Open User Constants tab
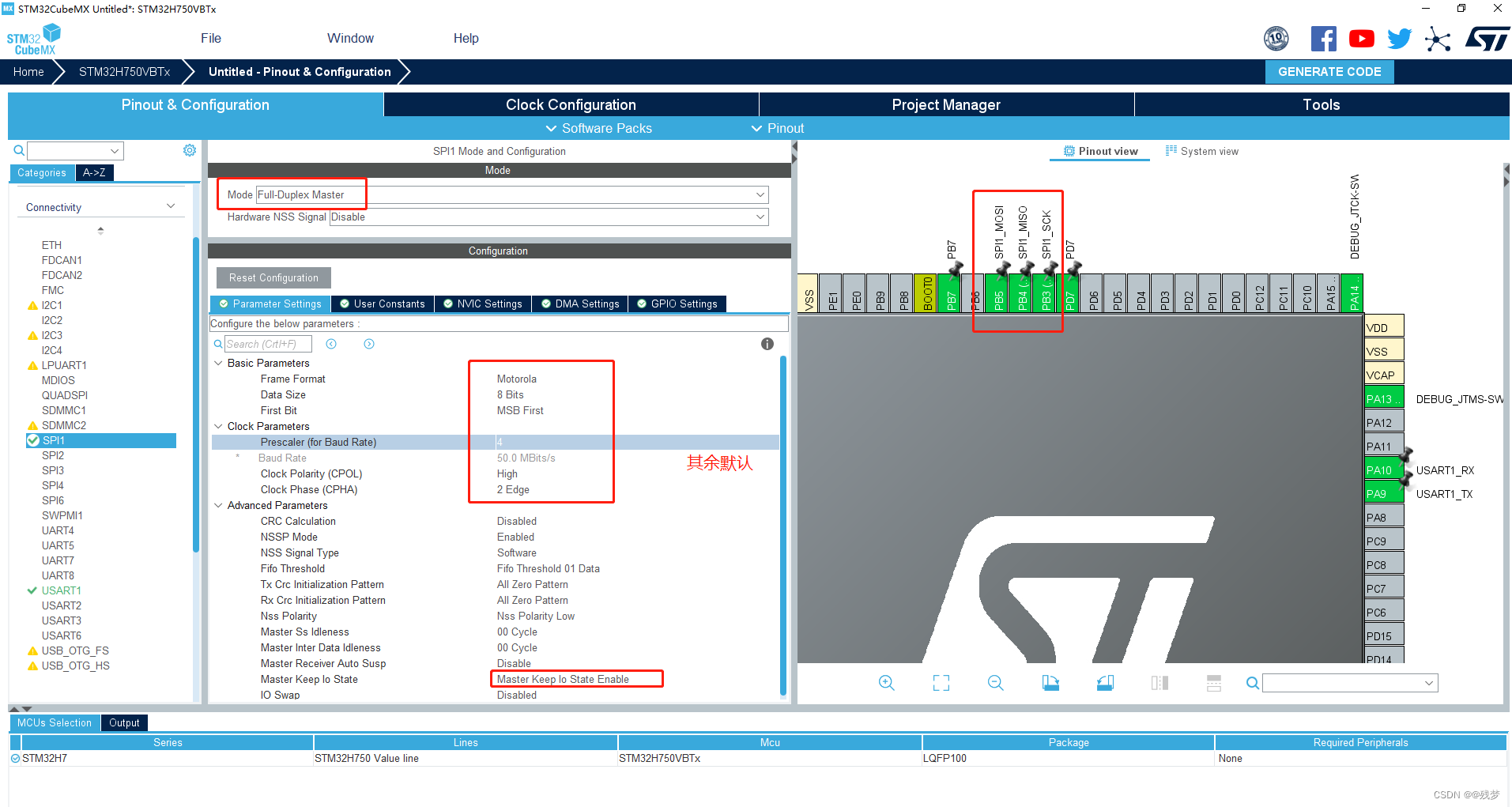 pyautogui.click(x=383, y=304)
